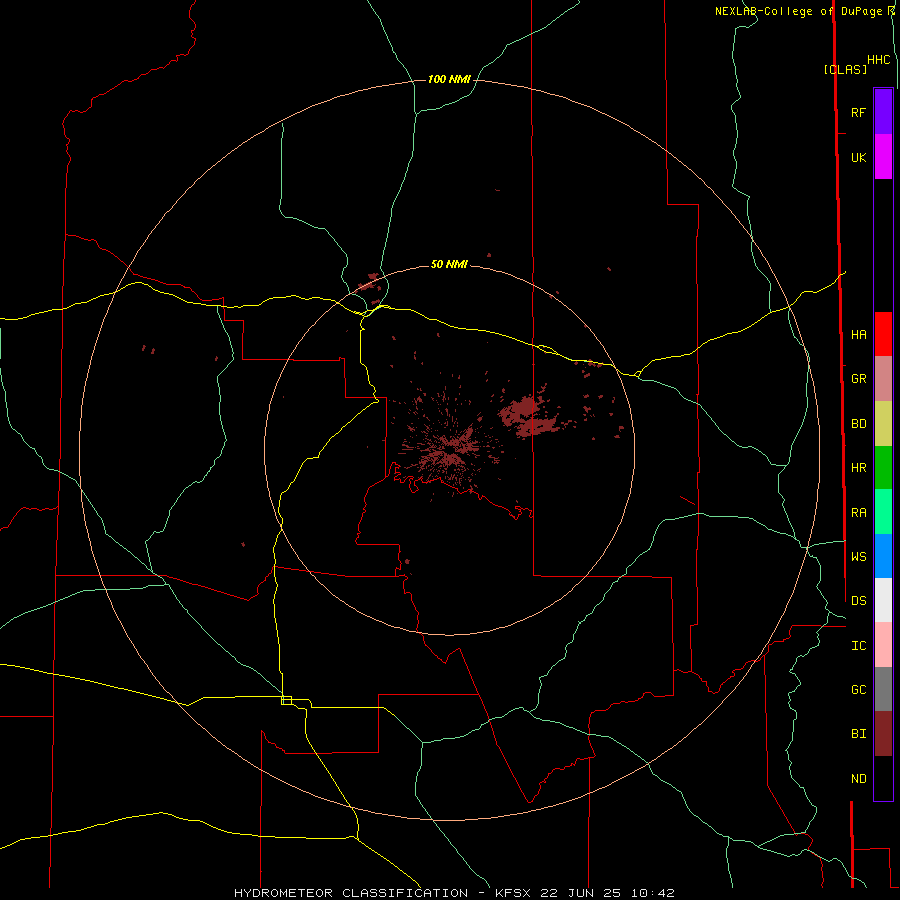
Task: Click the UK legend label
Action: [x=858, y=157]
